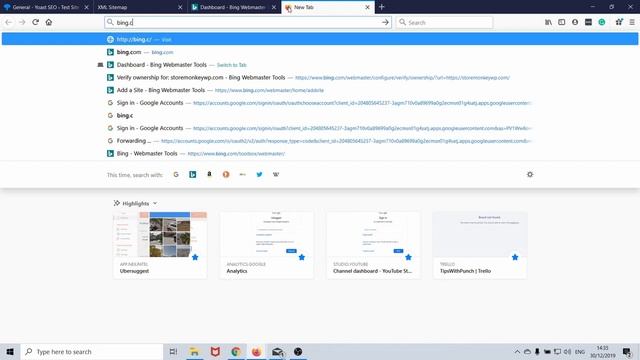
Task: Click the Go arrow in address bar
Action: [x=385, y=22]
